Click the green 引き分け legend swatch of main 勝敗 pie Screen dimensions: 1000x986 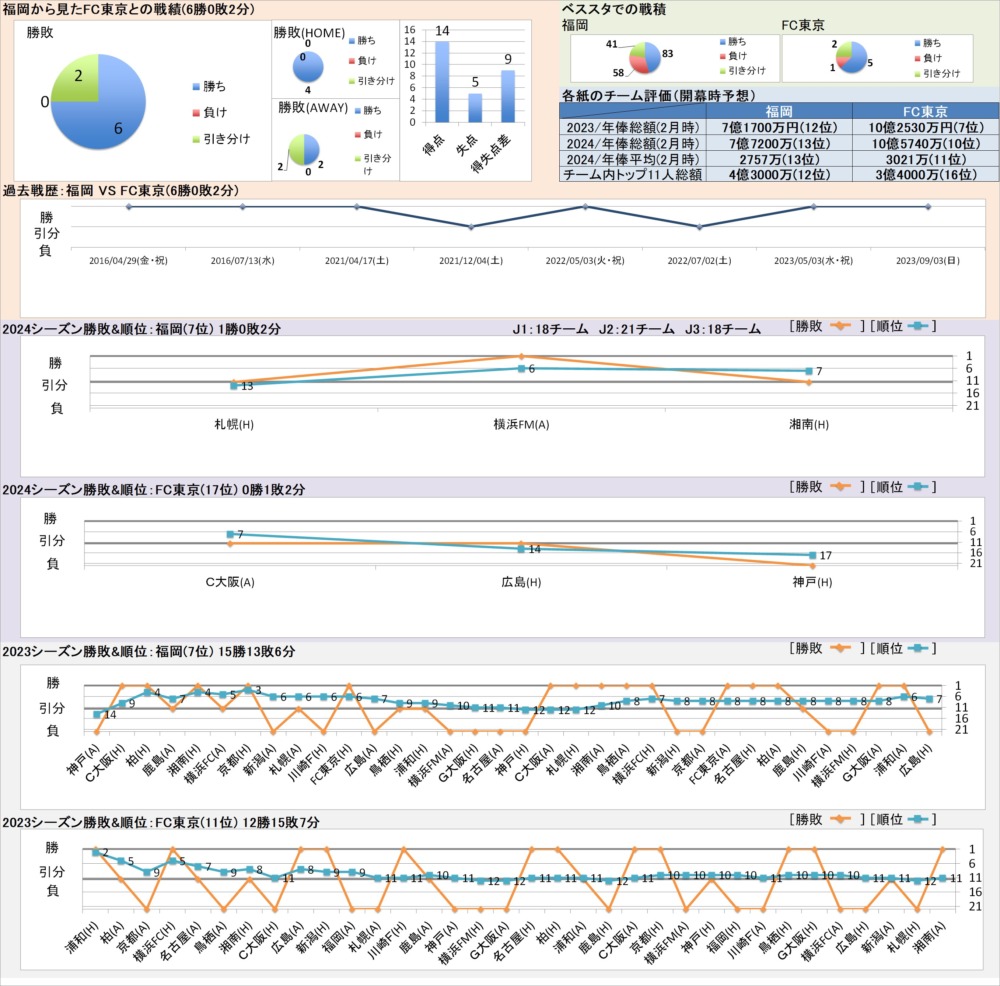pos(196,139)
